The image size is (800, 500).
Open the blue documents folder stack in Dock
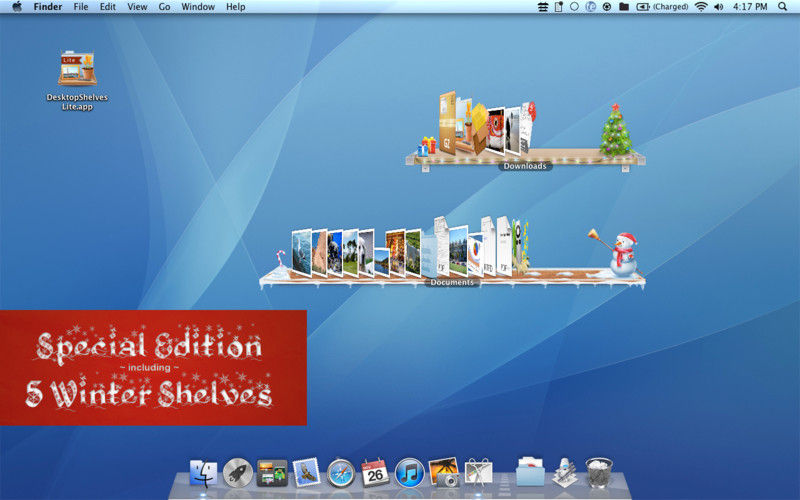(530, 472)
